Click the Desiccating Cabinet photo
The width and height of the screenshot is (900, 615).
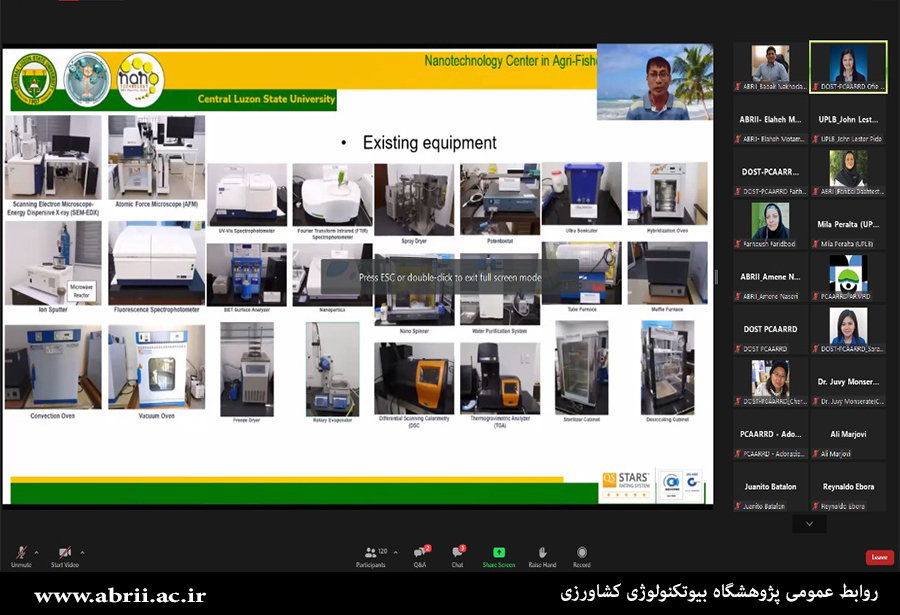(x=668, y=368)
